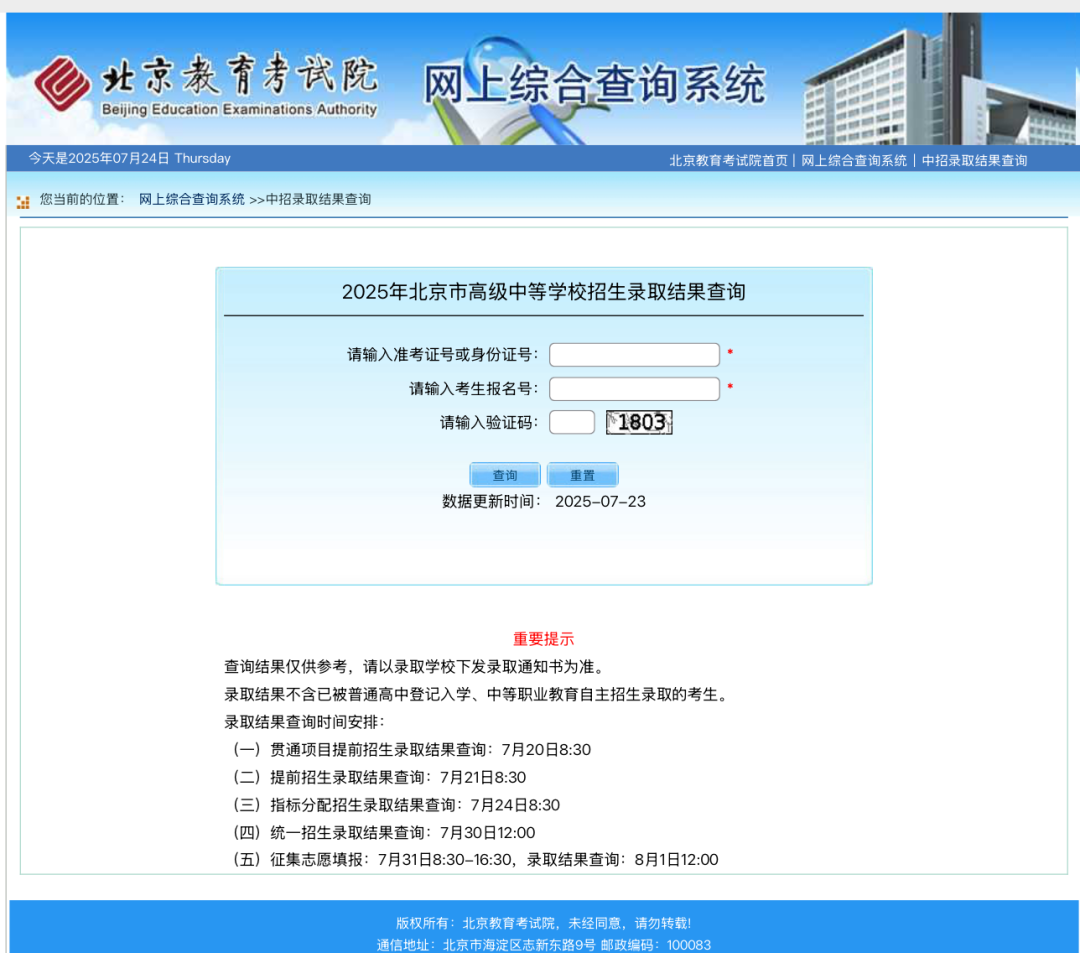Go to 中招录取结果查询 in the top navigation bar
Image resolution: width=1080 pixels, height=953 pixels.
974,160
